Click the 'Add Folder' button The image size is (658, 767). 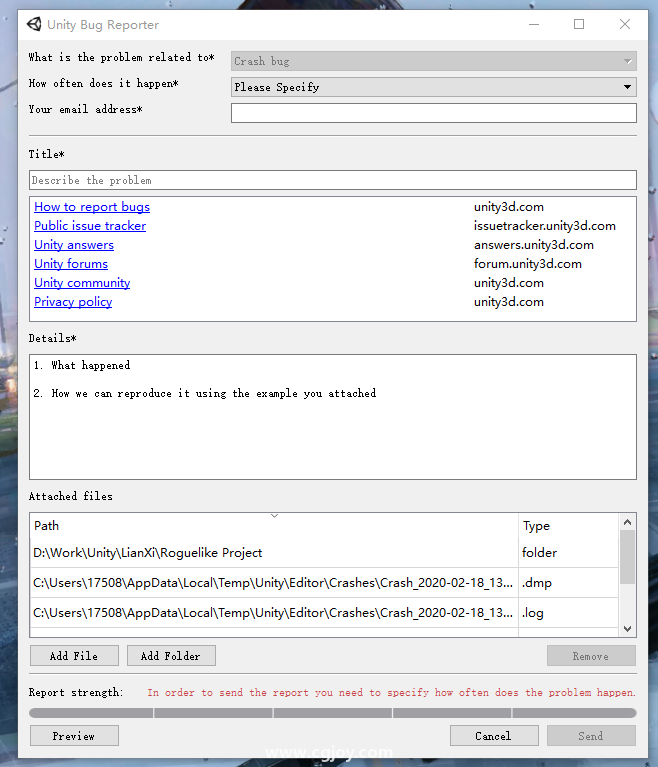(x=171, y=656)
